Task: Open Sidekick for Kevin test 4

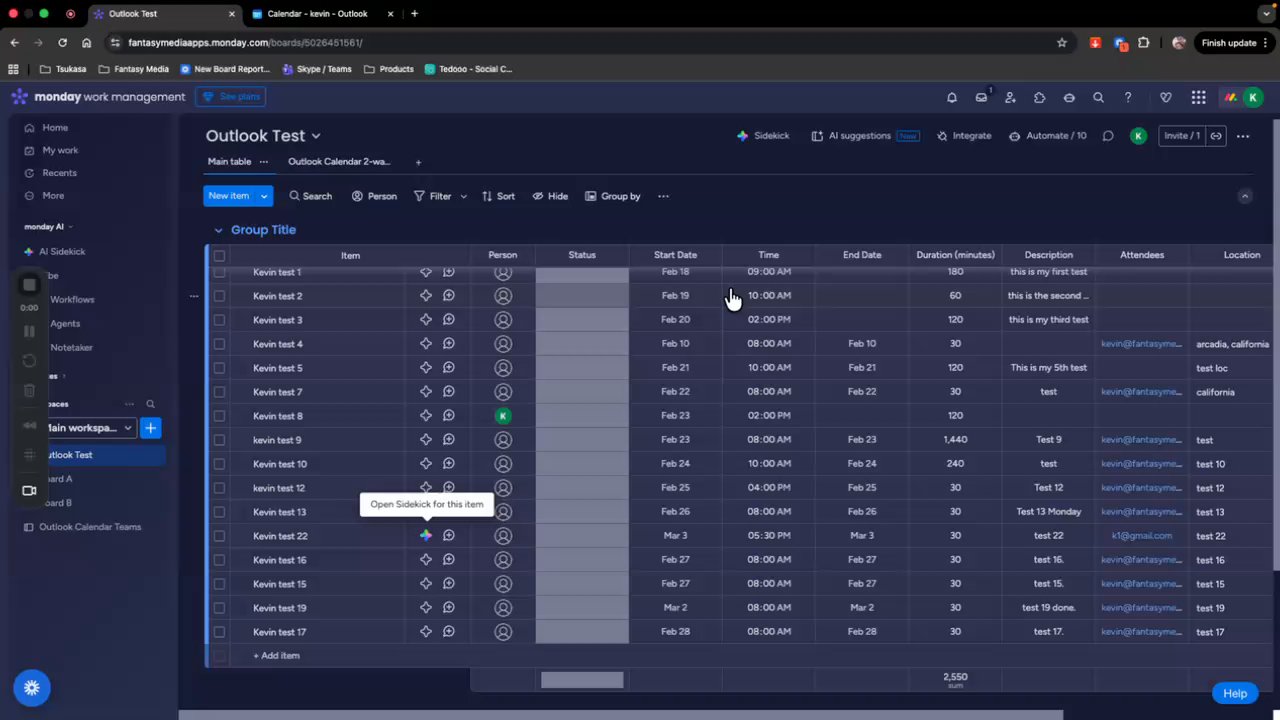Action: (426, 344)
